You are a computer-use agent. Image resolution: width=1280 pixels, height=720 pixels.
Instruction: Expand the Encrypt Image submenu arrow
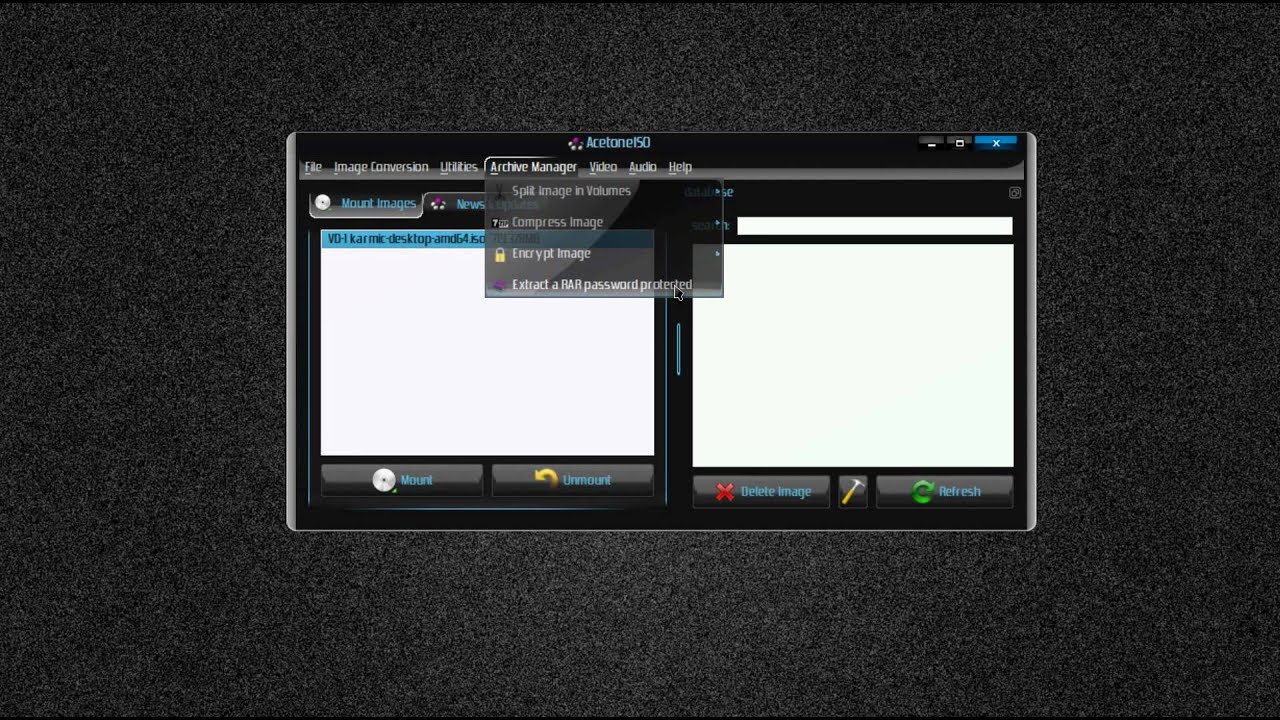tap(716, 253)
